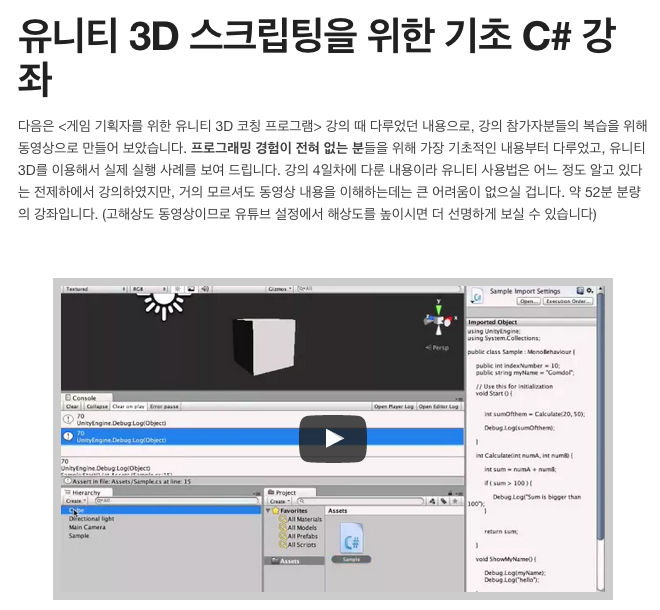Open Hierarchy panel options menu icon

coord(256,493)
